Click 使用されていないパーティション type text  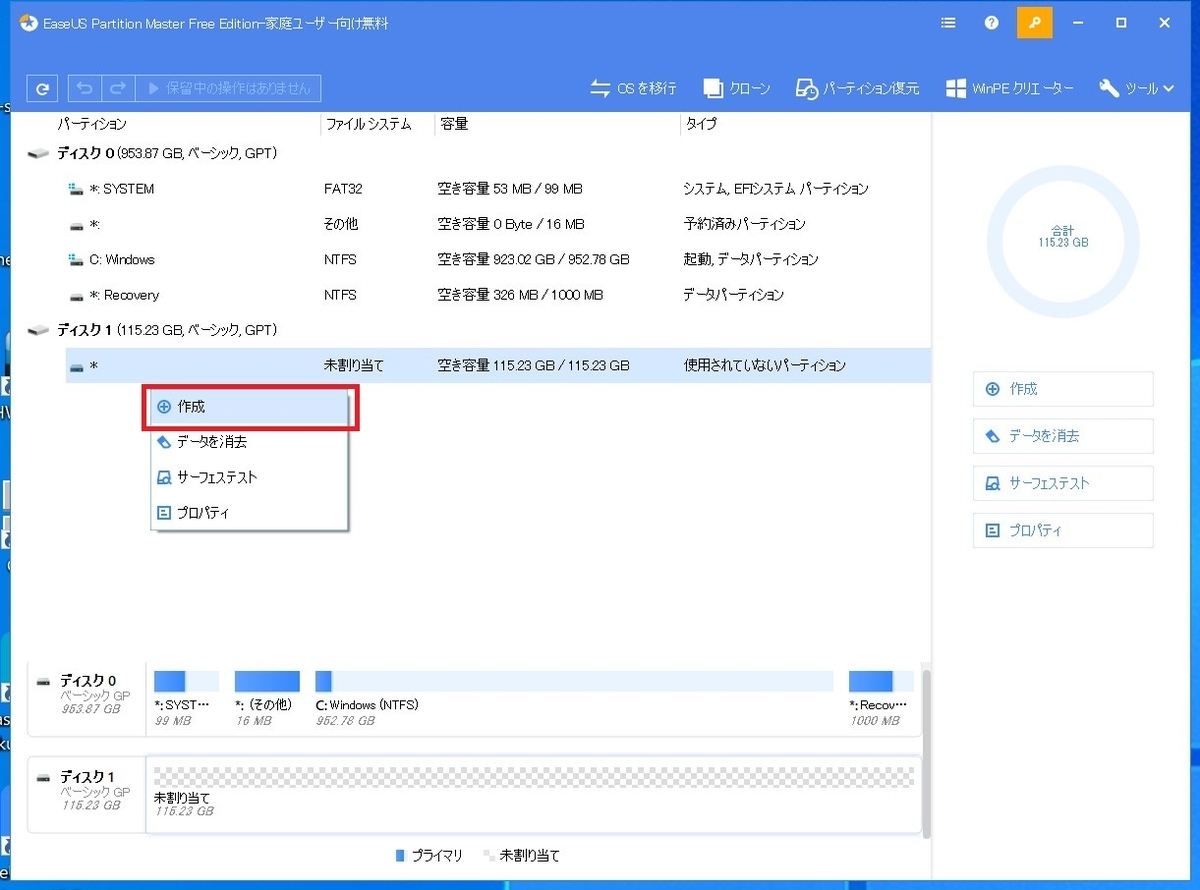pyautogui.click(x=765, y=366)
